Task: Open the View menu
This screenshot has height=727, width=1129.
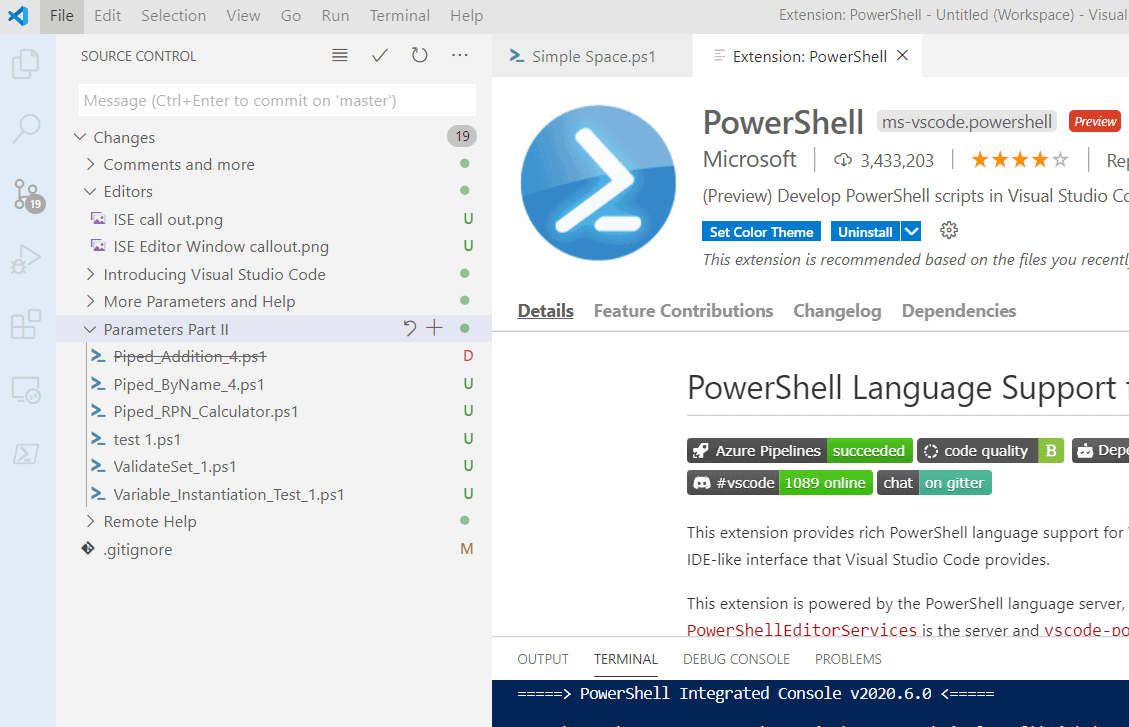Action: pyautogui.click(x=243, y=15)
